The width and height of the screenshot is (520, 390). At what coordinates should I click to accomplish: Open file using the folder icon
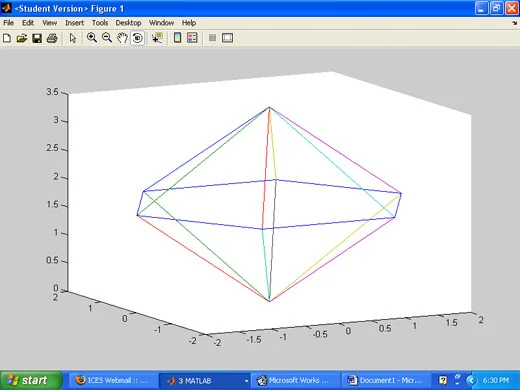(22, 38)
